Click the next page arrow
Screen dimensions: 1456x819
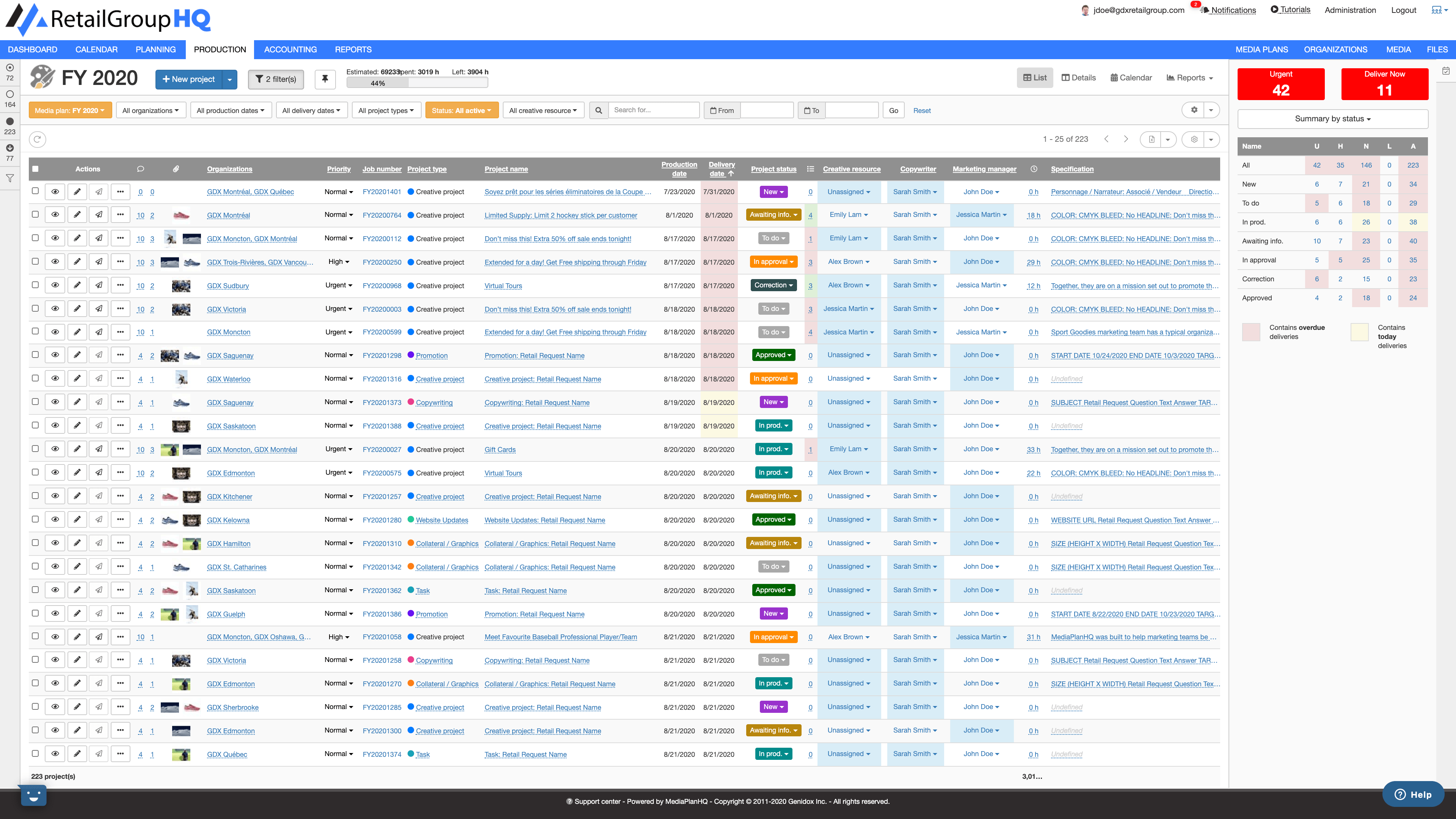tap(1126, 139)
